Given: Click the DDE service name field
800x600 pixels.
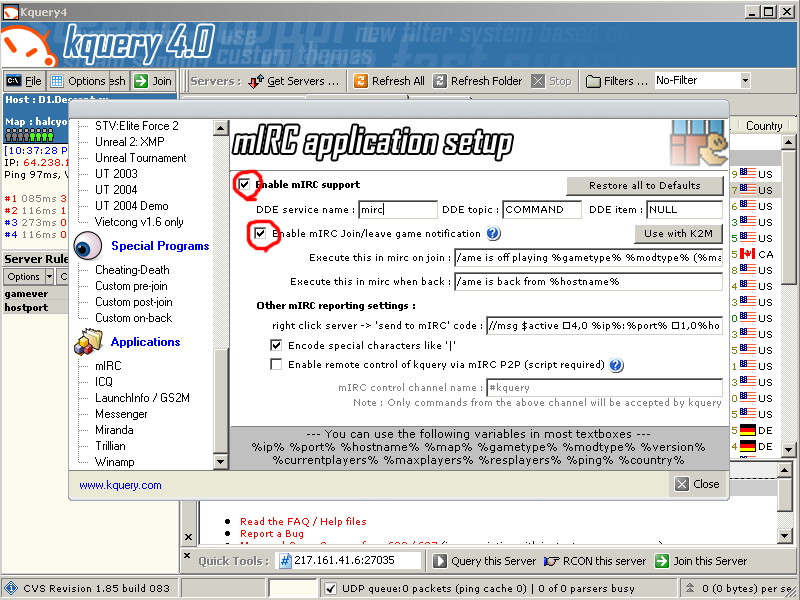Looking at the screenshot, I should click(397, 209).
